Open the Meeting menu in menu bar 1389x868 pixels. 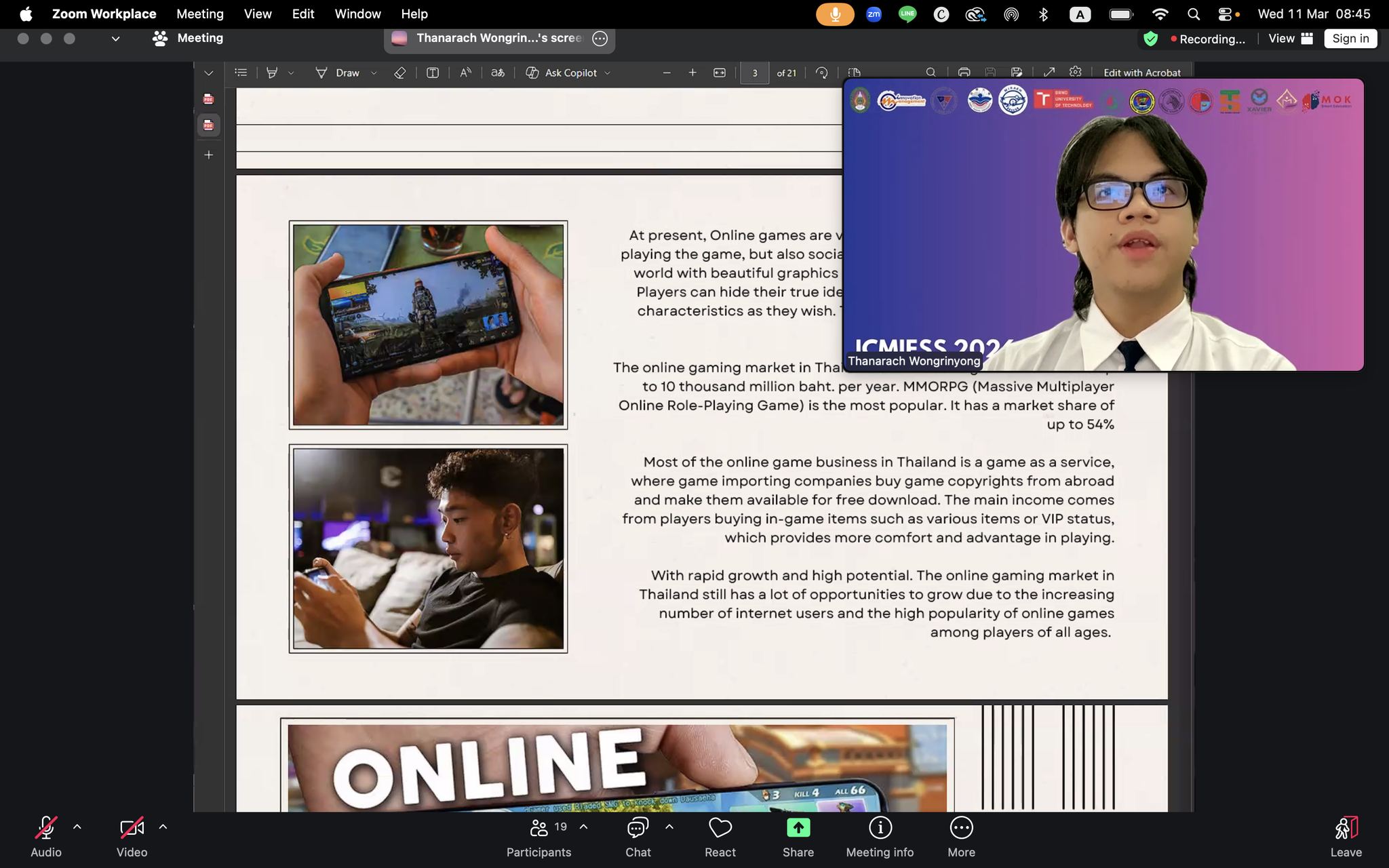pyautogui.click(x=199, y=14)
